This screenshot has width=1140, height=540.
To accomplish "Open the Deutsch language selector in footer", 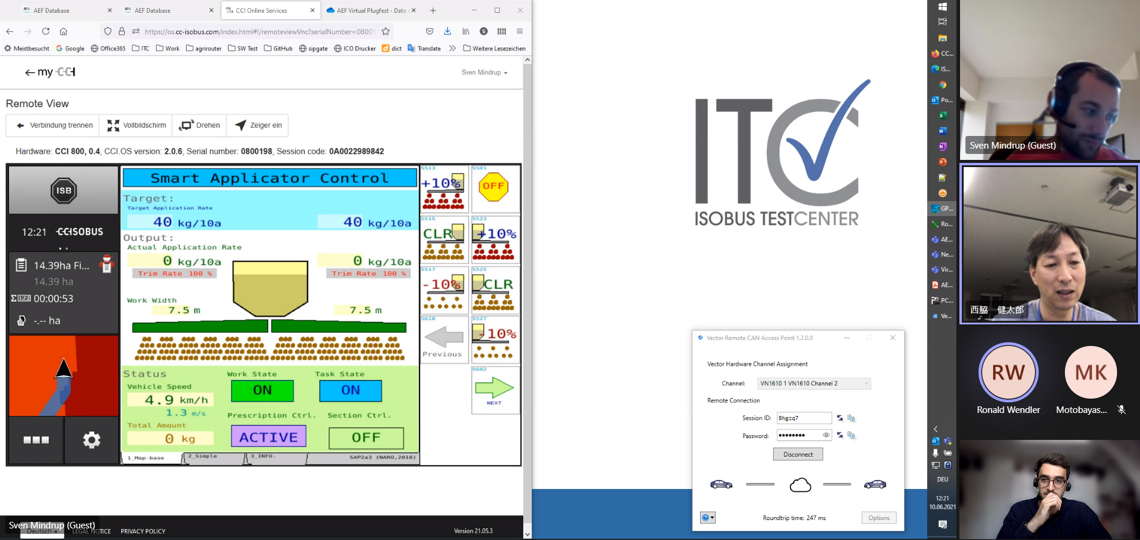I will click(x=43, y=531).
